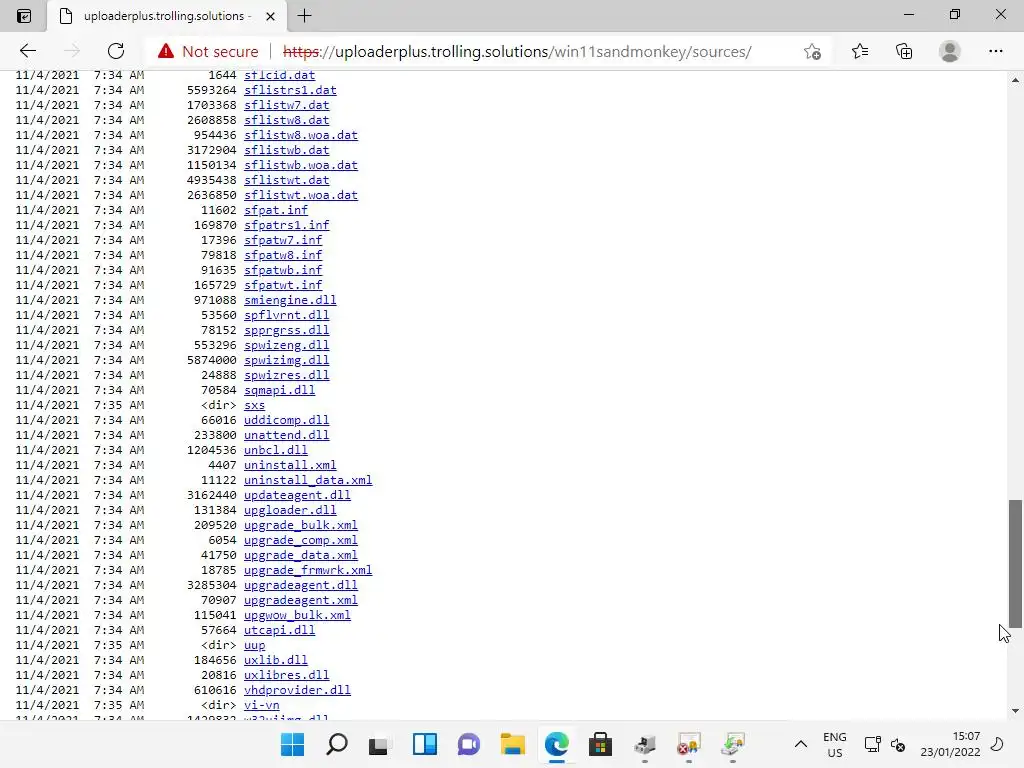Open upgwow_bulk.xml link
The image size is (1024, 768).
pyautogui.click(x=297, y=616)
